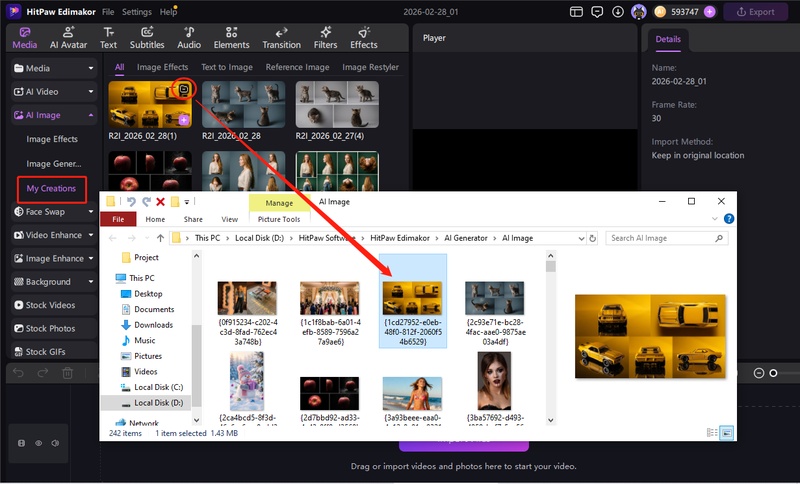Open the Subtitles panel

coord(147,38)
